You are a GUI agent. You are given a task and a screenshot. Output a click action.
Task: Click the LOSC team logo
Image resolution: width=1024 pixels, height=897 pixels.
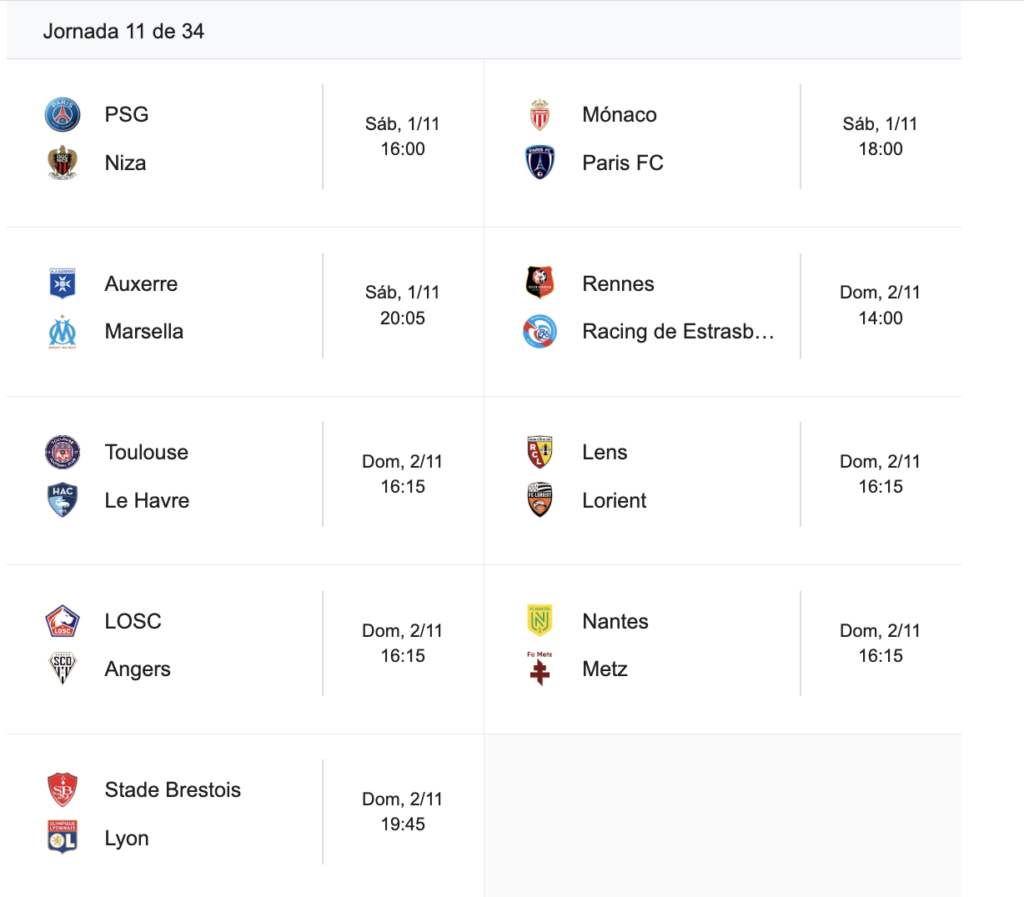coord(62,622)
